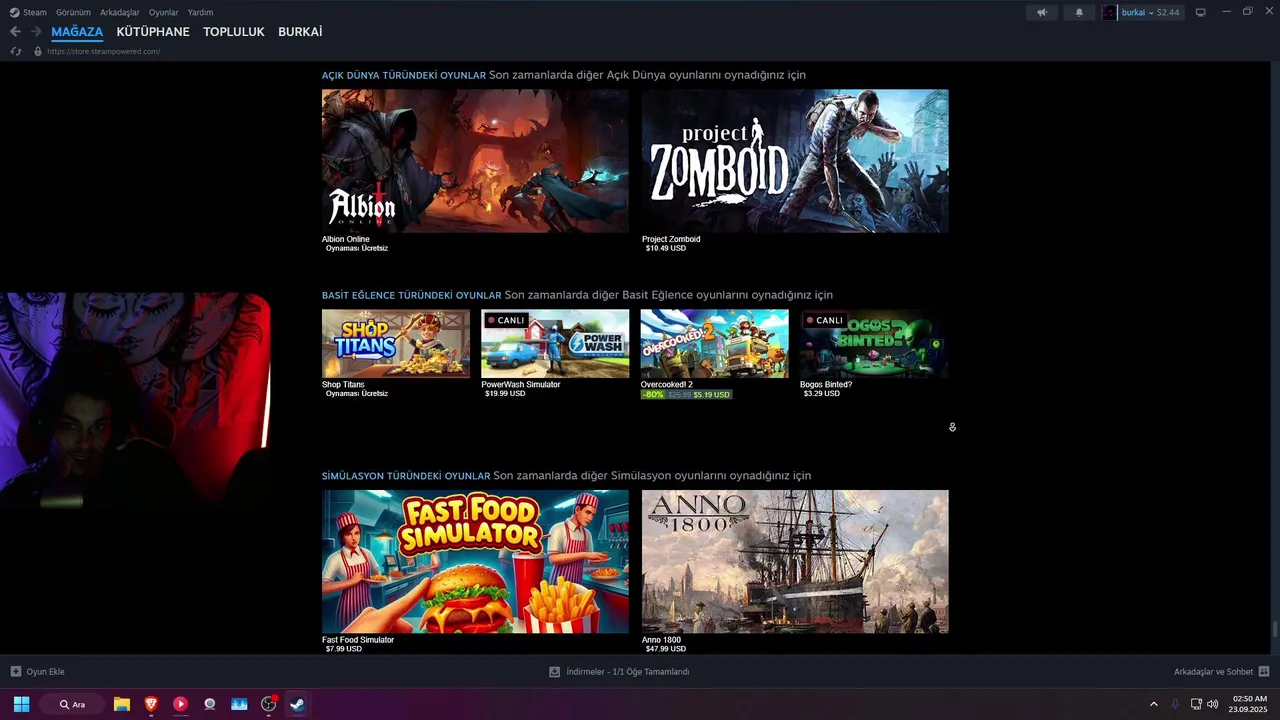The width and height of the screenshot is (1280, 720).
Task: Open Arkadaşlar ve Sohbet
Action: click(x=1221, y=672)
